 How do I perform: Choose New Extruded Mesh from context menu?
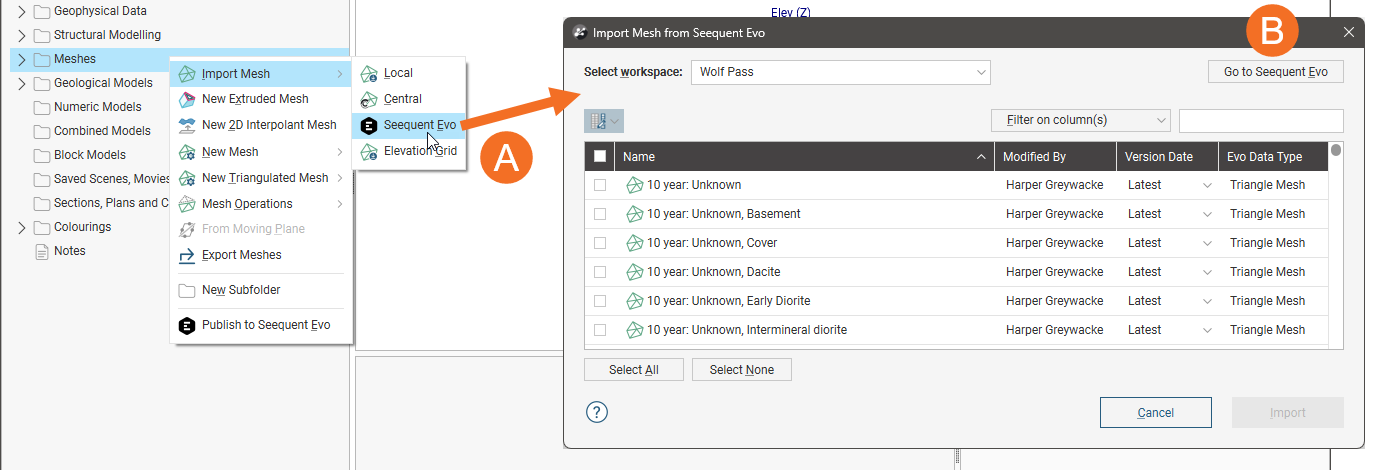coord(261,99)
